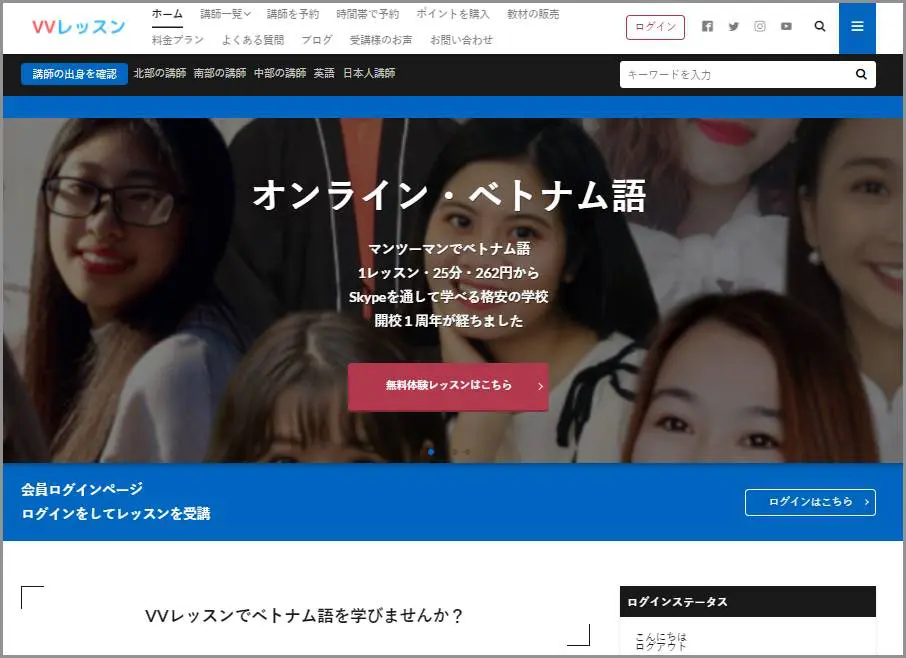Open the ブログ menu item
Viewport: 906px width, 658px height.
[x=317, y=39]
